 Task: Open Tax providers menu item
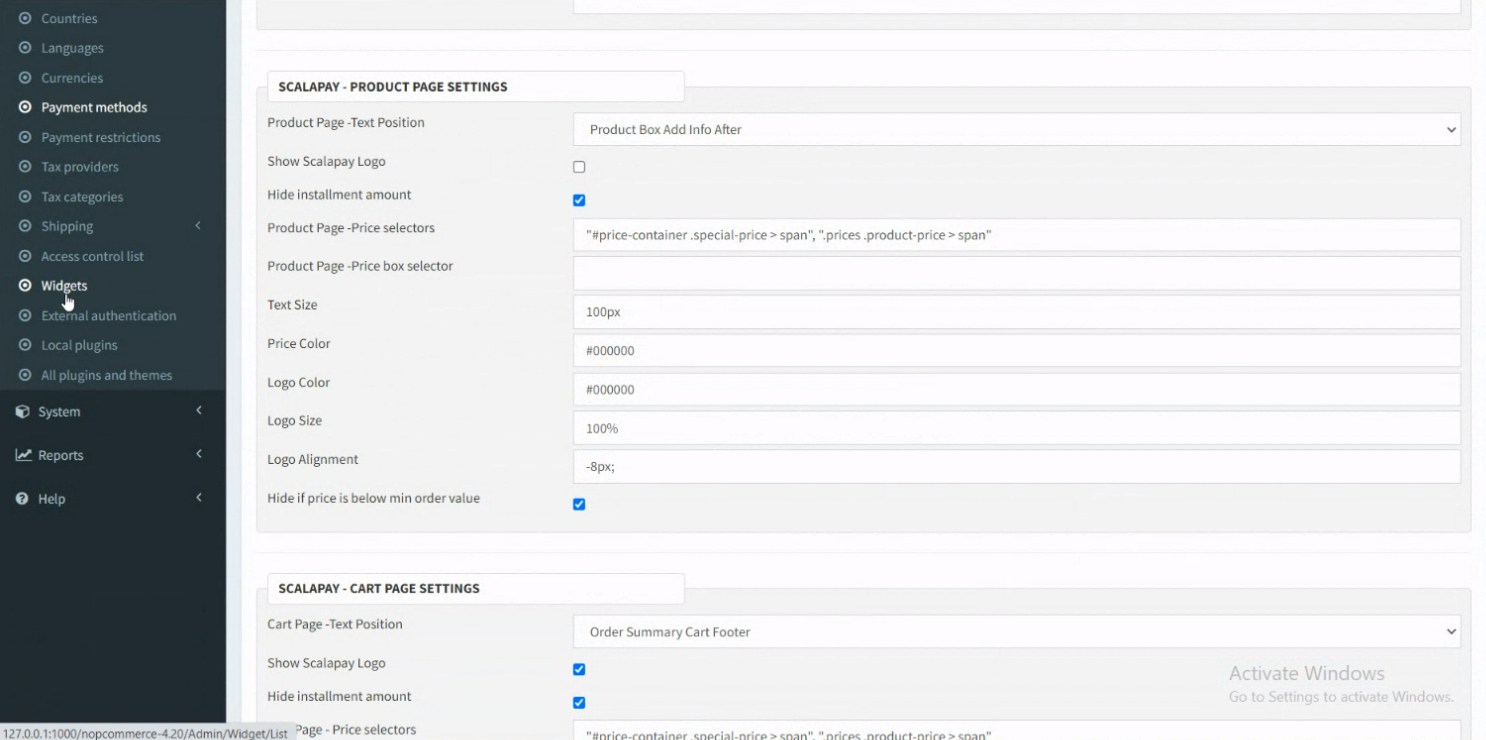click(x=80, y=167)
